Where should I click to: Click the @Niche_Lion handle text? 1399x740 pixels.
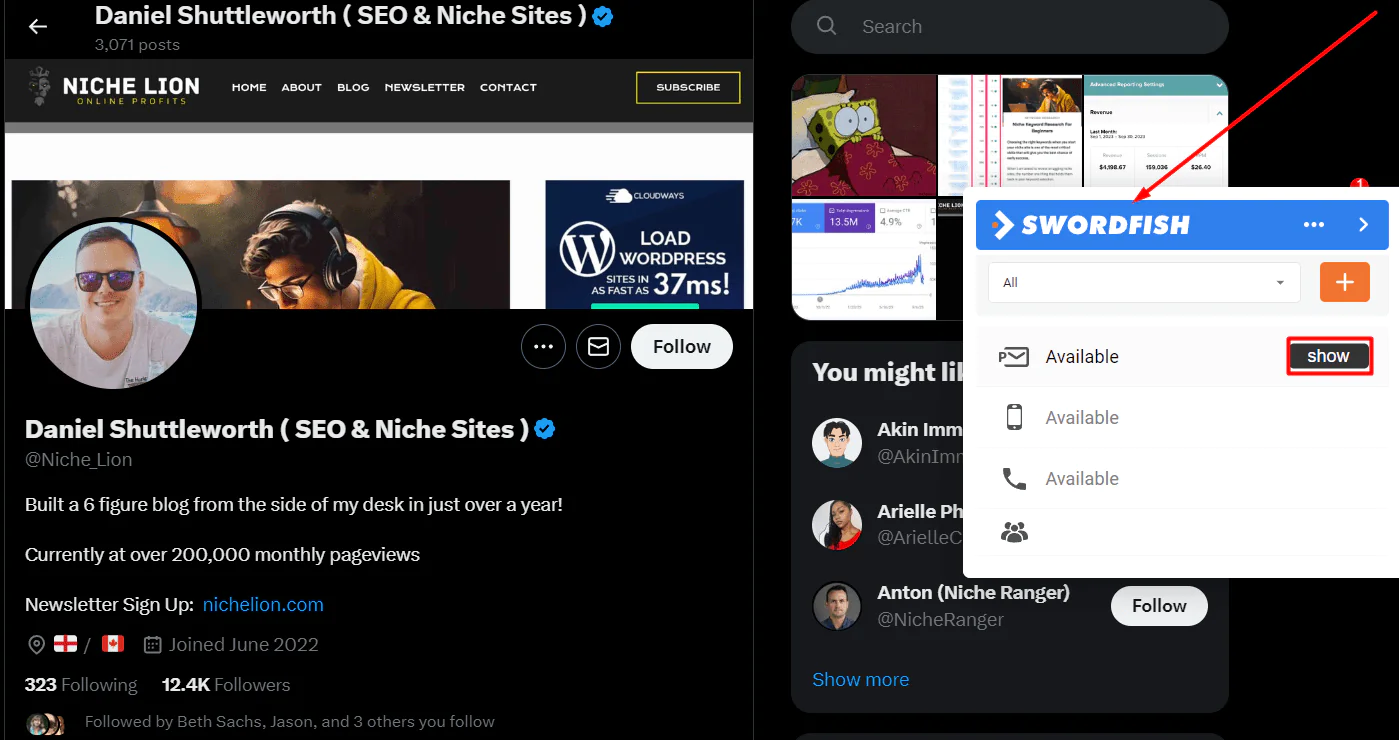click(x=79, y=460)
